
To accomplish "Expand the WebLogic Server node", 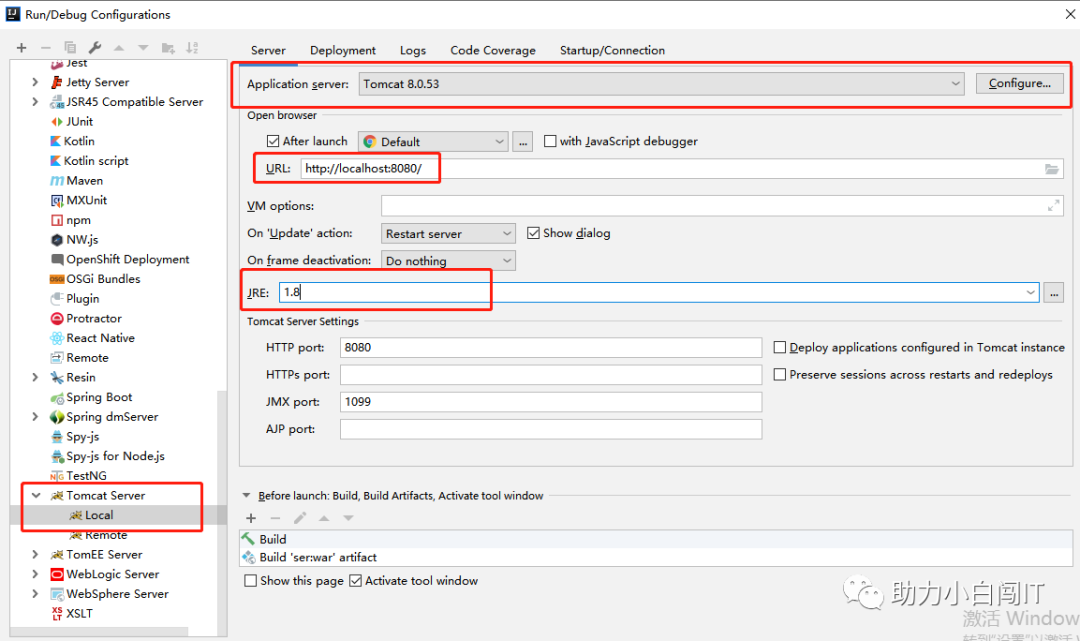I will click(x=35, y=574).
